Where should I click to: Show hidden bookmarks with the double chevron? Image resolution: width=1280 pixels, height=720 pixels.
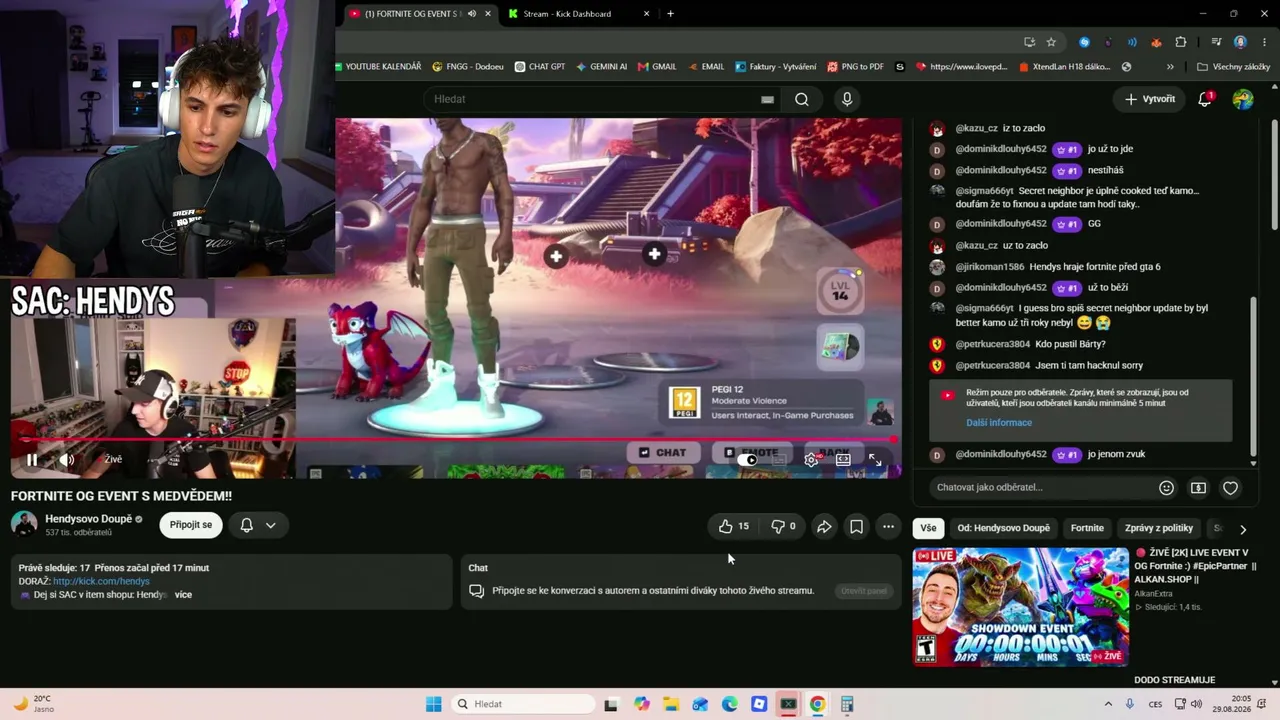click(1170, 67)
